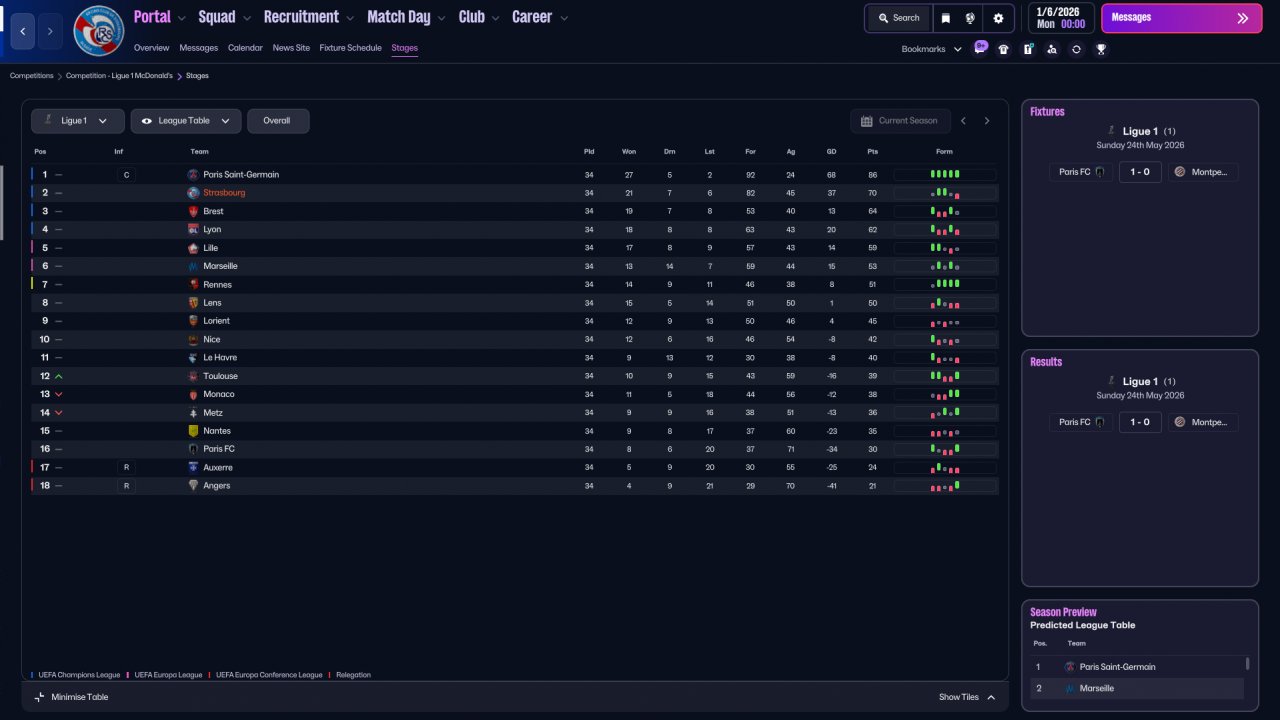This screenshot has width=1280, height=720.
Task: Click the Toulouse club crest
Action: pos(193,376)
